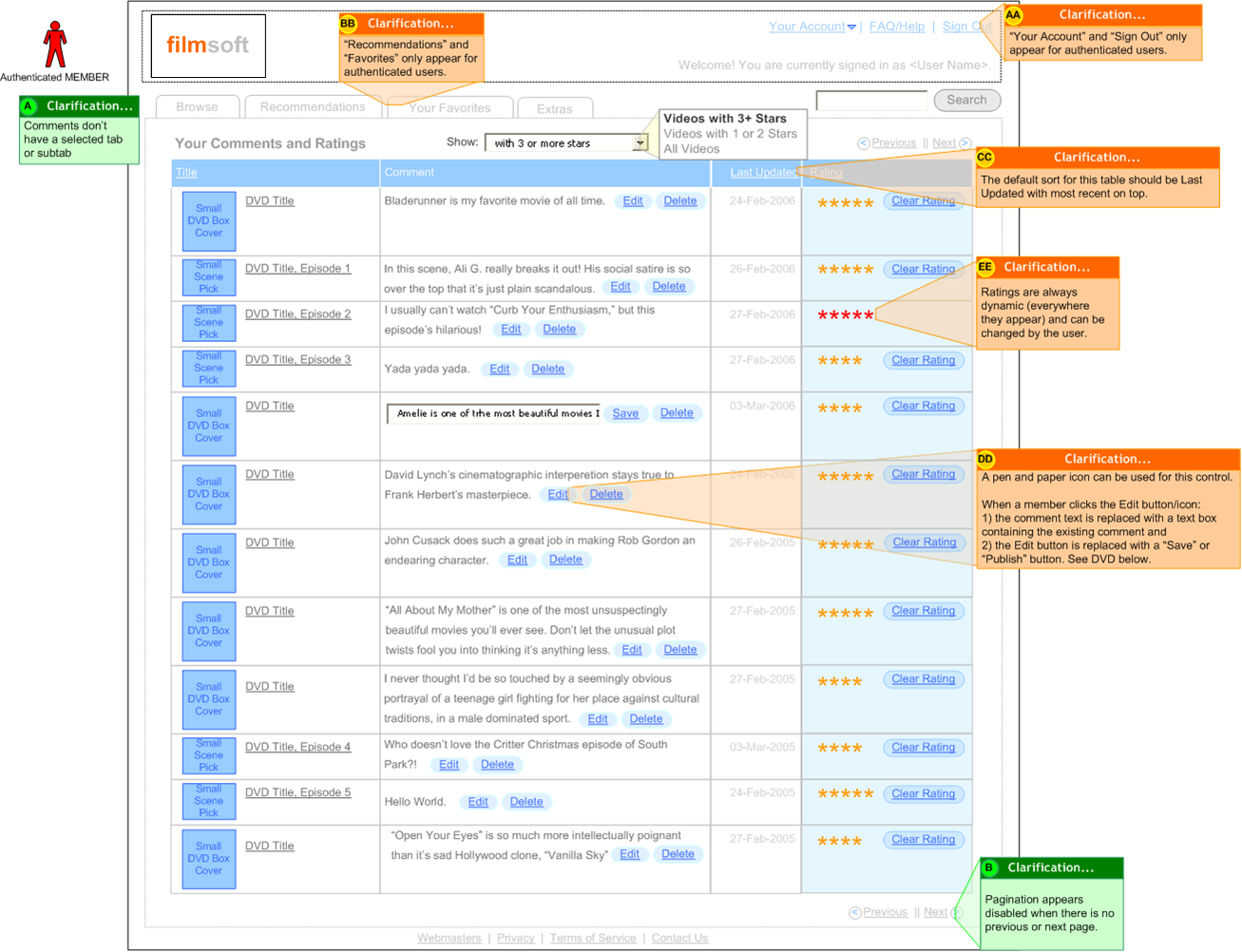Screen dimensions: 1242x952
Task: Switch to the Browse tab
Action: pos(197,107)
